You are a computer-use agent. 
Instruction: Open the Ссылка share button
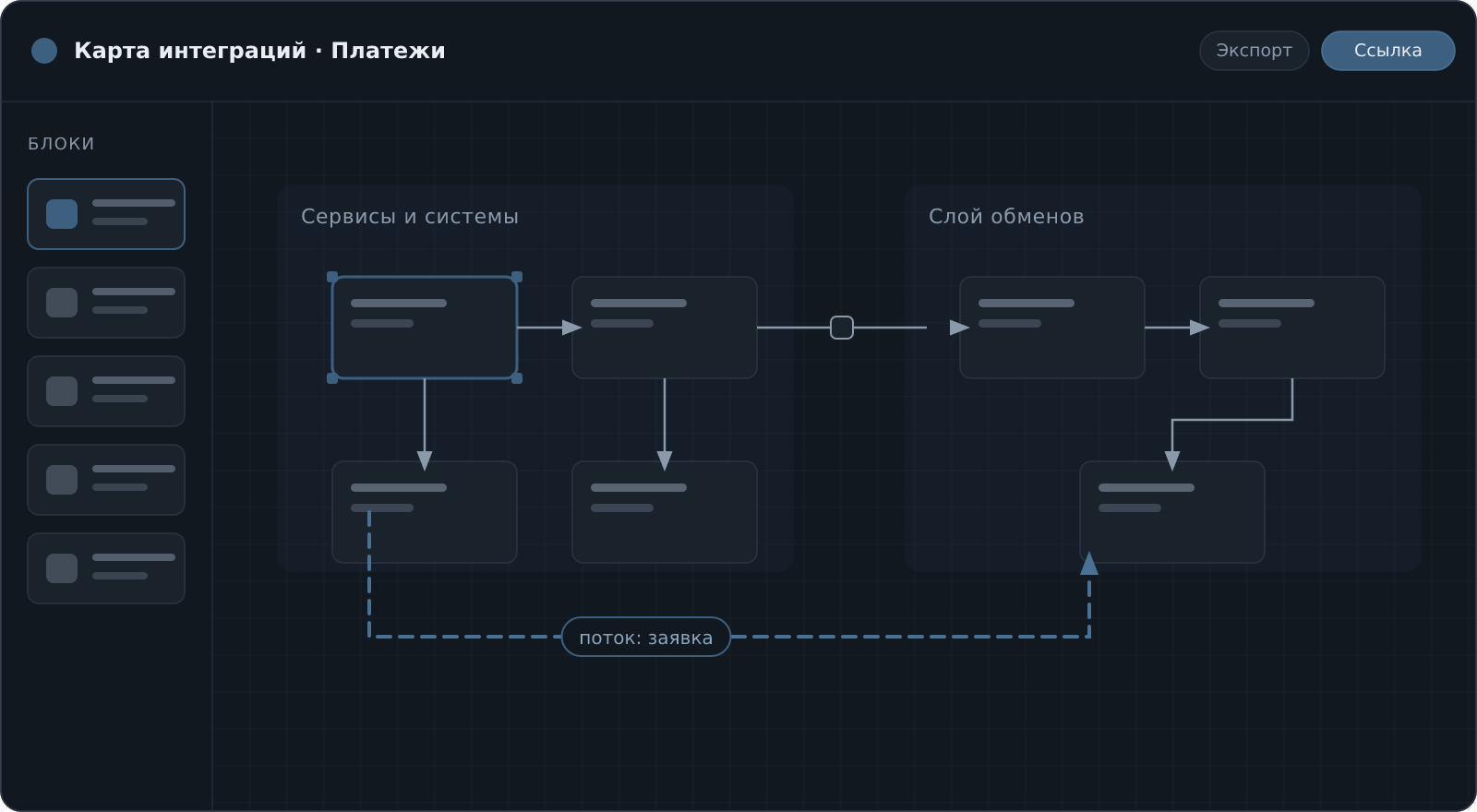[x=1387, y=51]
